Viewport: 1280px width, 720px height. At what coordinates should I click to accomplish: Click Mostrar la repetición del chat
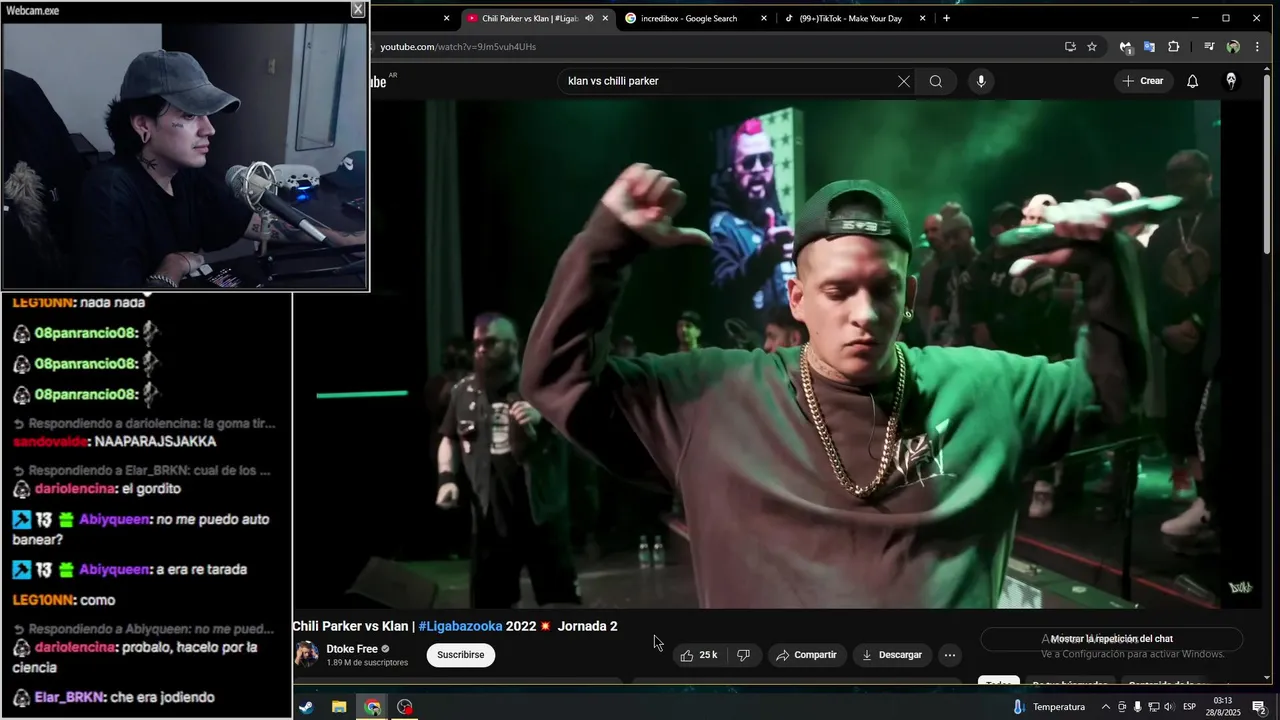coord(1111,639)
